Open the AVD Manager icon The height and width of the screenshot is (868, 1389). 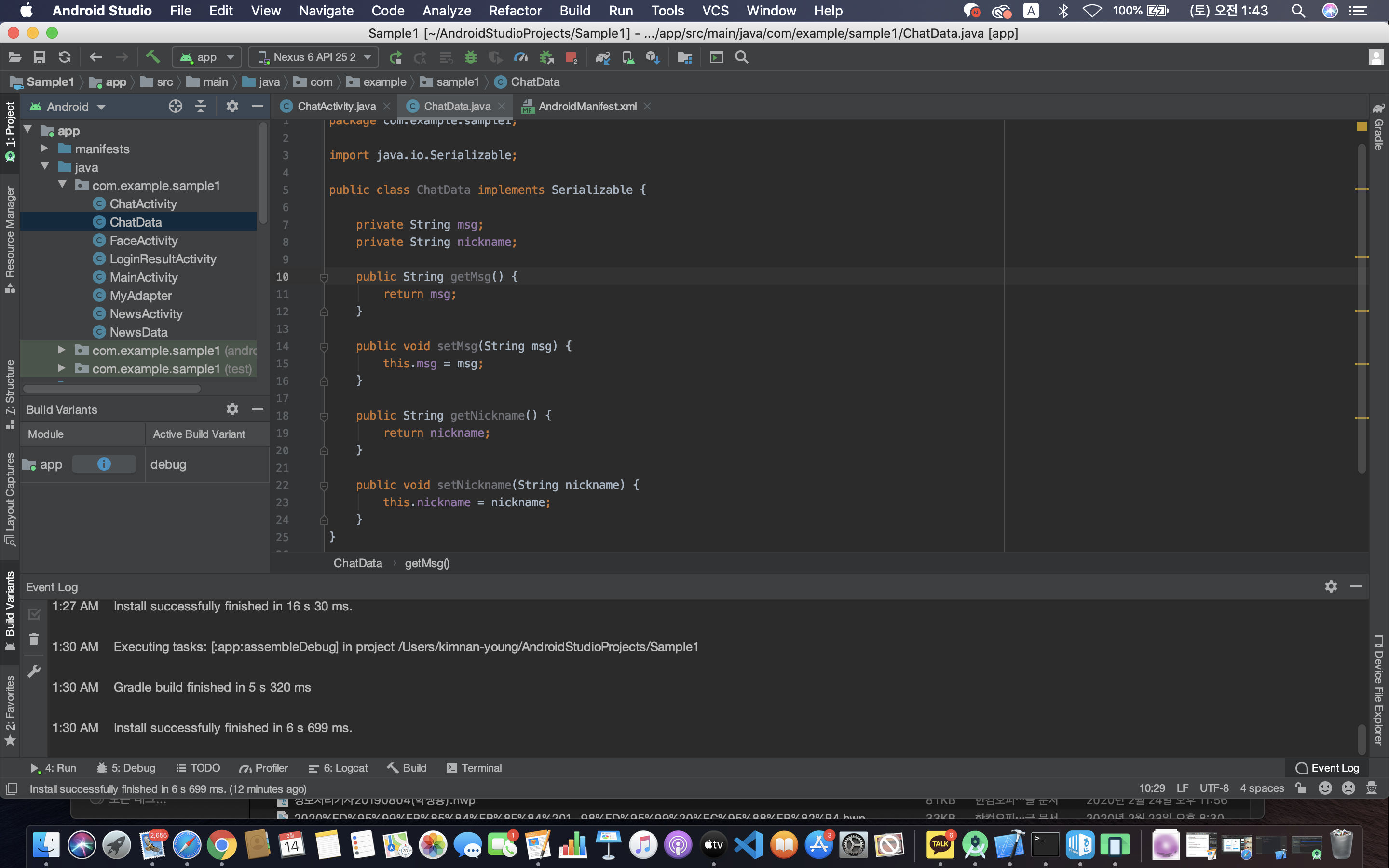(628, 57)
